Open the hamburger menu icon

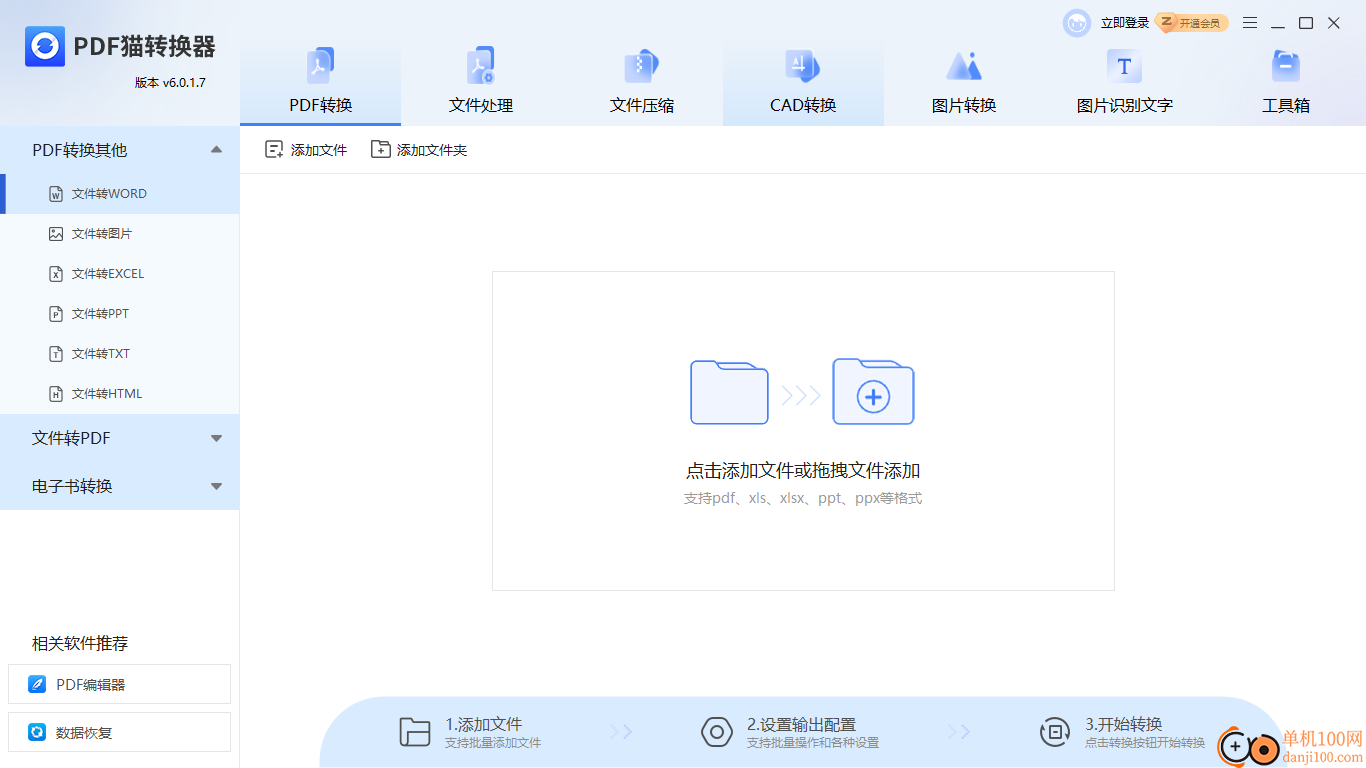click(x=1250, y=23)
